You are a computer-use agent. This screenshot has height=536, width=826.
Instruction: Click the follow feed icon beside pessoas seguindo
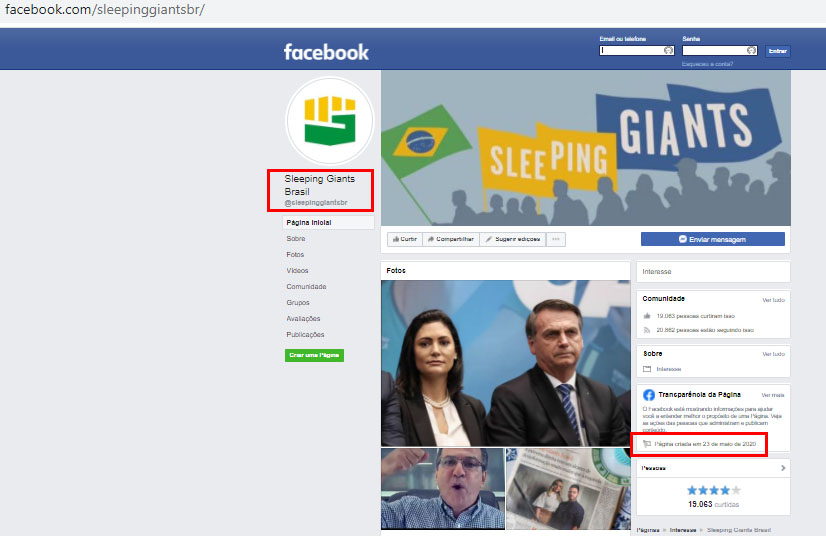[647, 330]
